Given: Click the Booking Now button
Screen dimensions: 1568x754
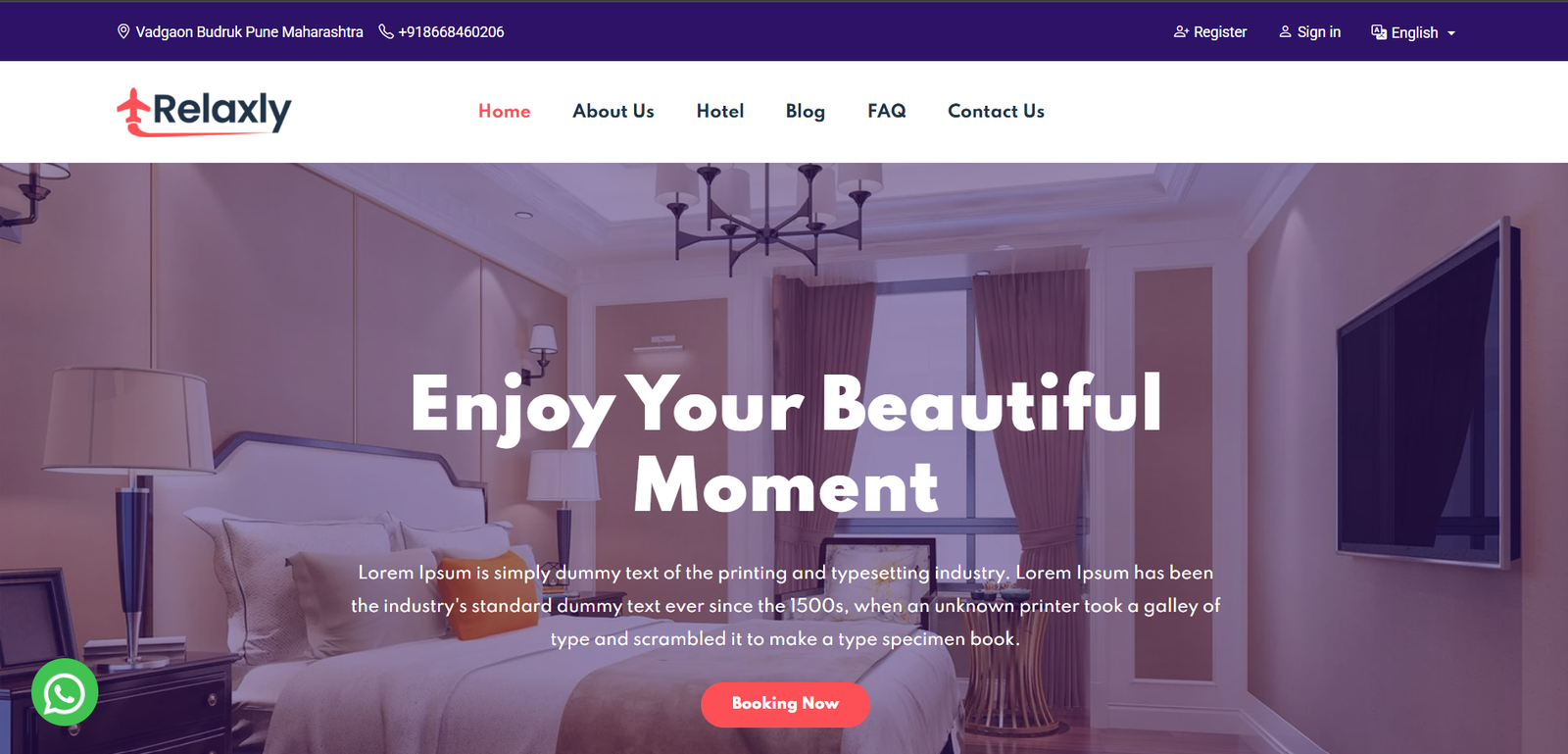Looking at the screenshot, I should tap(785, 704).
